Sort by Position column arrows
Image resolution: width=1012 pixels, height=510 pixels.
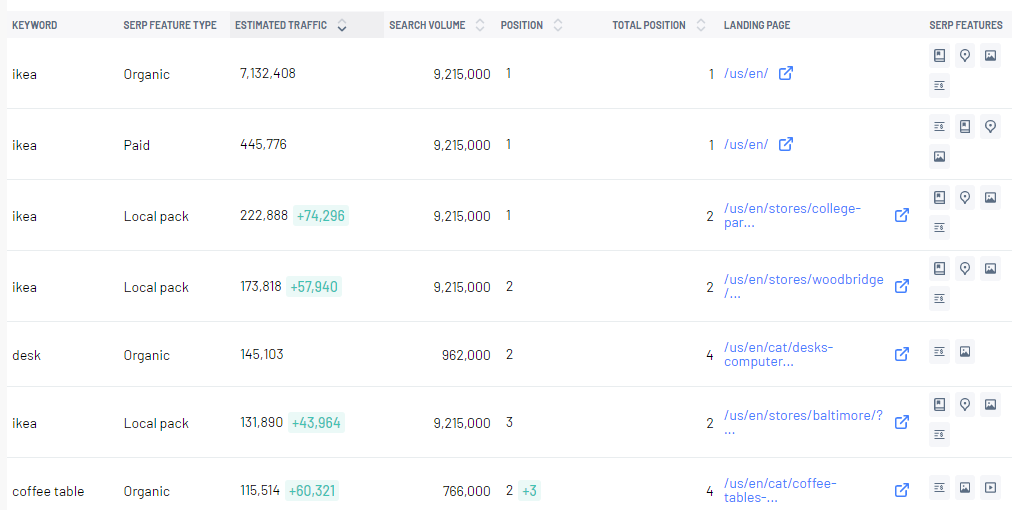[x=558, y=25]
